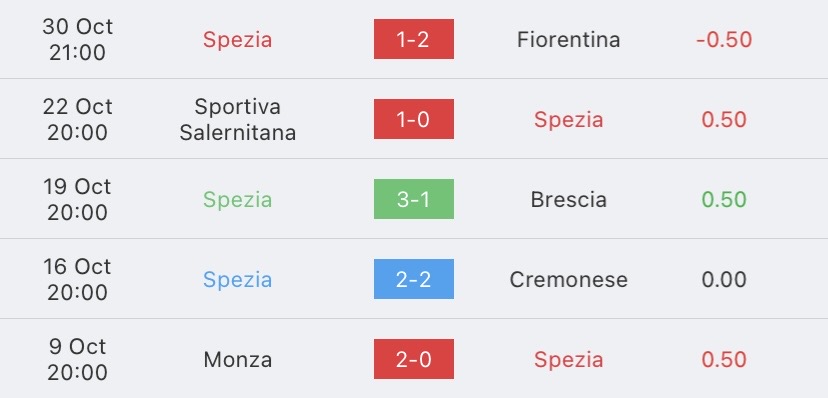Open the Fiorentina team link

pos(568,40)
